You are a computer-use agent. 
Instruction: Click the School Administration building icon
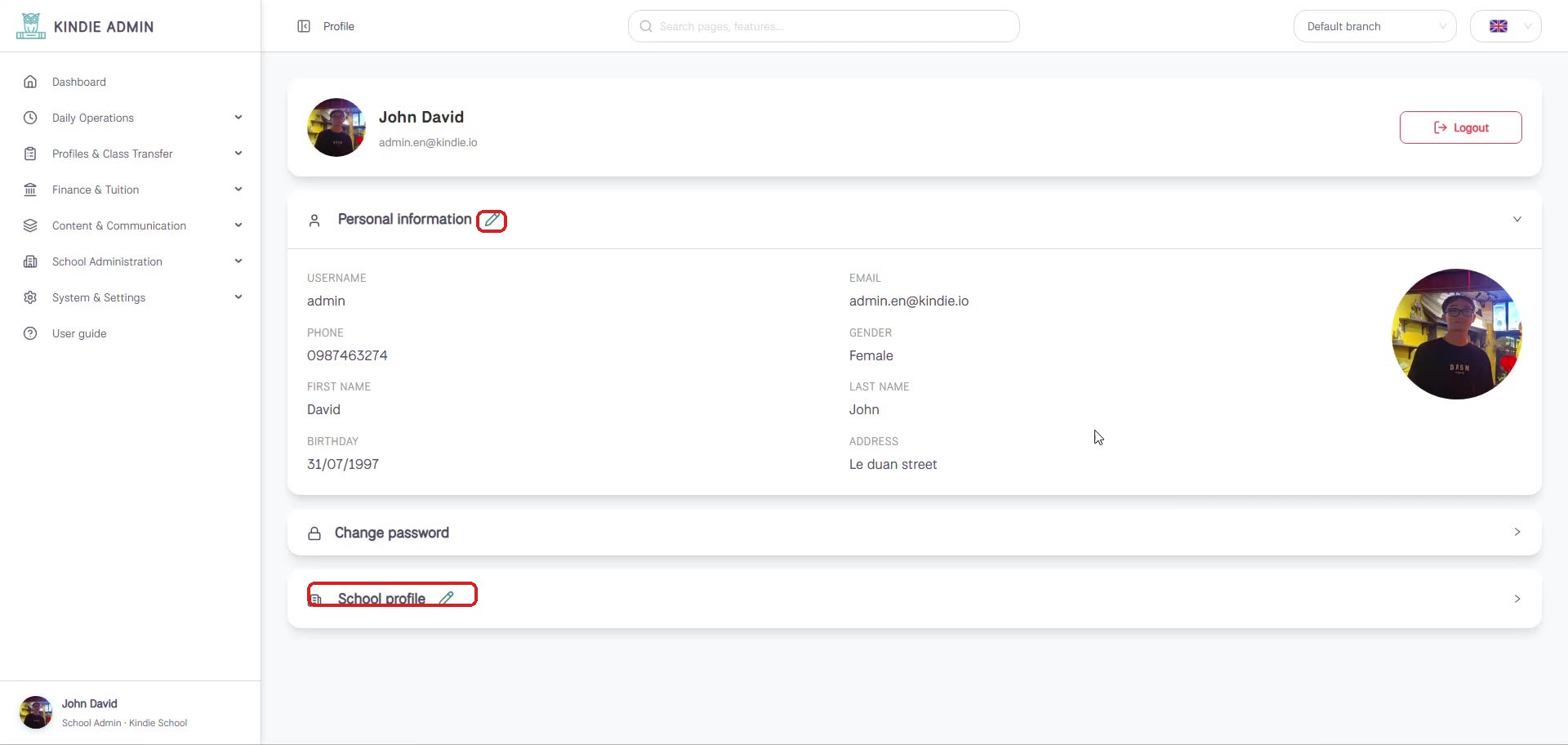coord(30,261)
